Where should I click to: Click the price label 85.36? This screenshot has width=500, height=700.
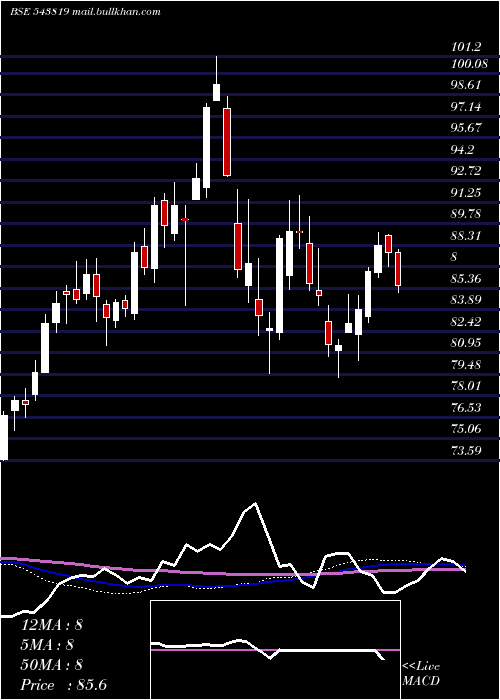pyautogui.click(x=466, y=279)
